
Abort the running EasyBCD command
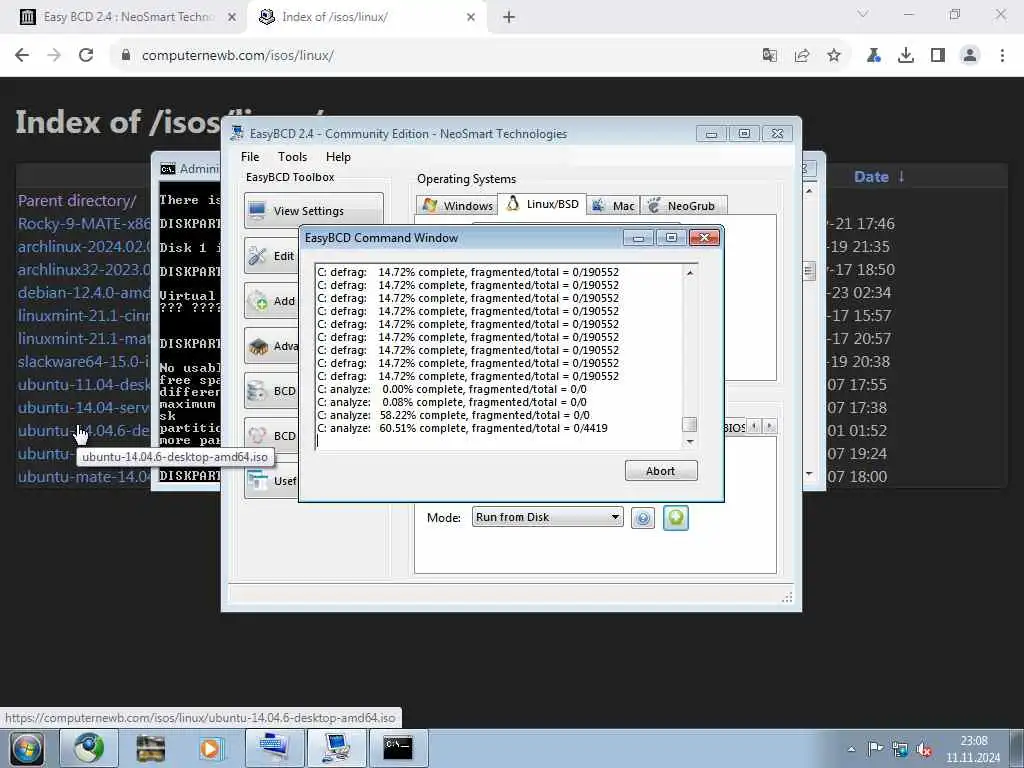[661, 471]
